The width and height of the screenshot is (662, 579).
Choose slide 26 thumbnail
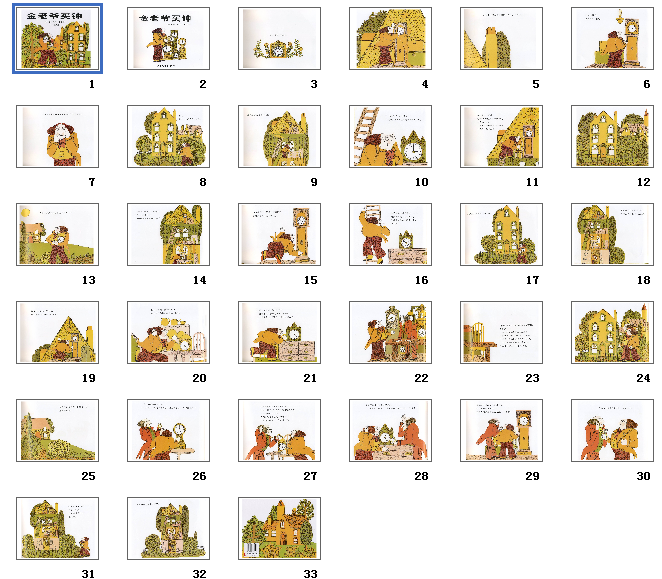[168, 430]
